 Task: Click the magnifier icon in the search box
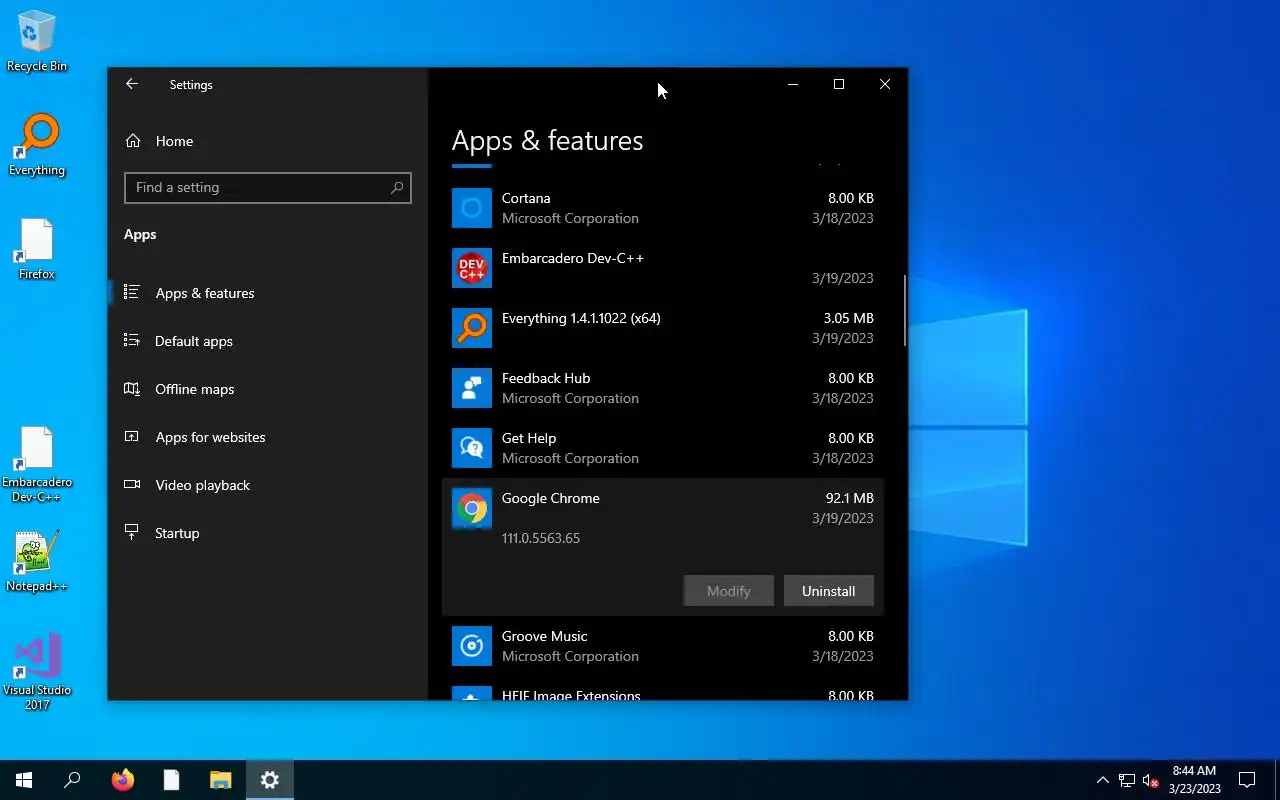[x=397, y=187]
